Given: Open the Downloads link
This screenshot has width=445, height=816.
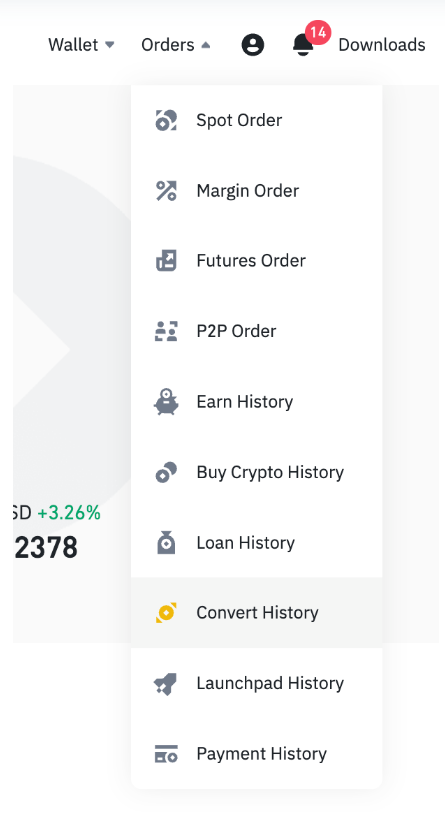Looking at the screenshot, I should [382, 45].
